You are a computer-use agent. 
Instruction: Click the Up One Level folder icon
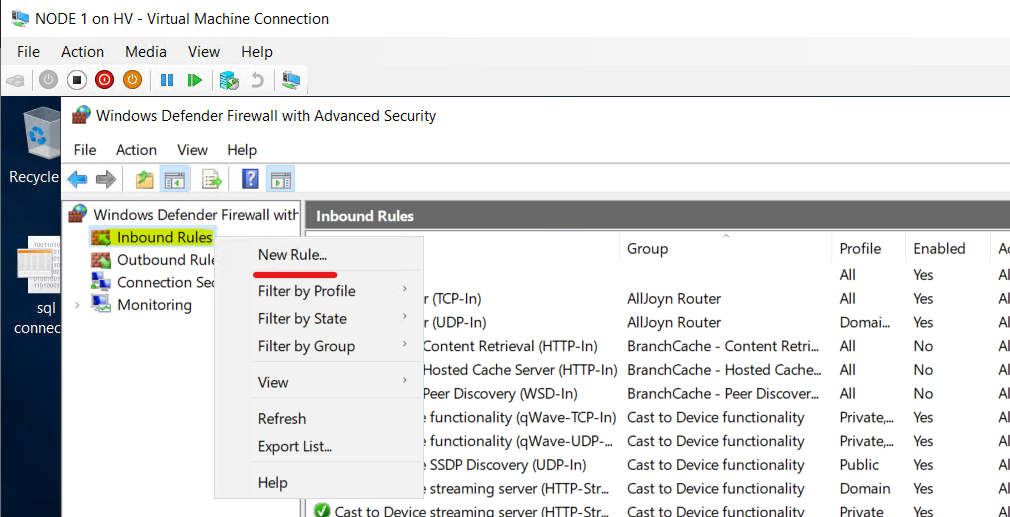(144, 180)
